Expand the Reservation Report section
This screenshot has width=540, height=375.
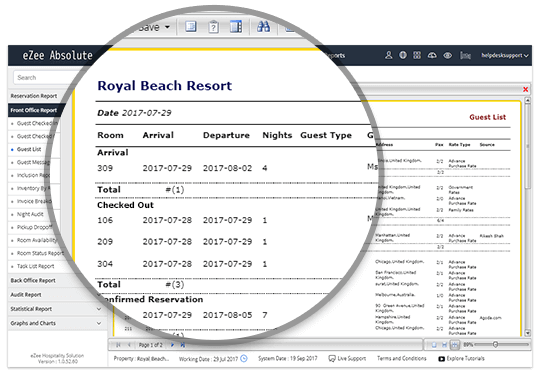(x=34, y=96)
